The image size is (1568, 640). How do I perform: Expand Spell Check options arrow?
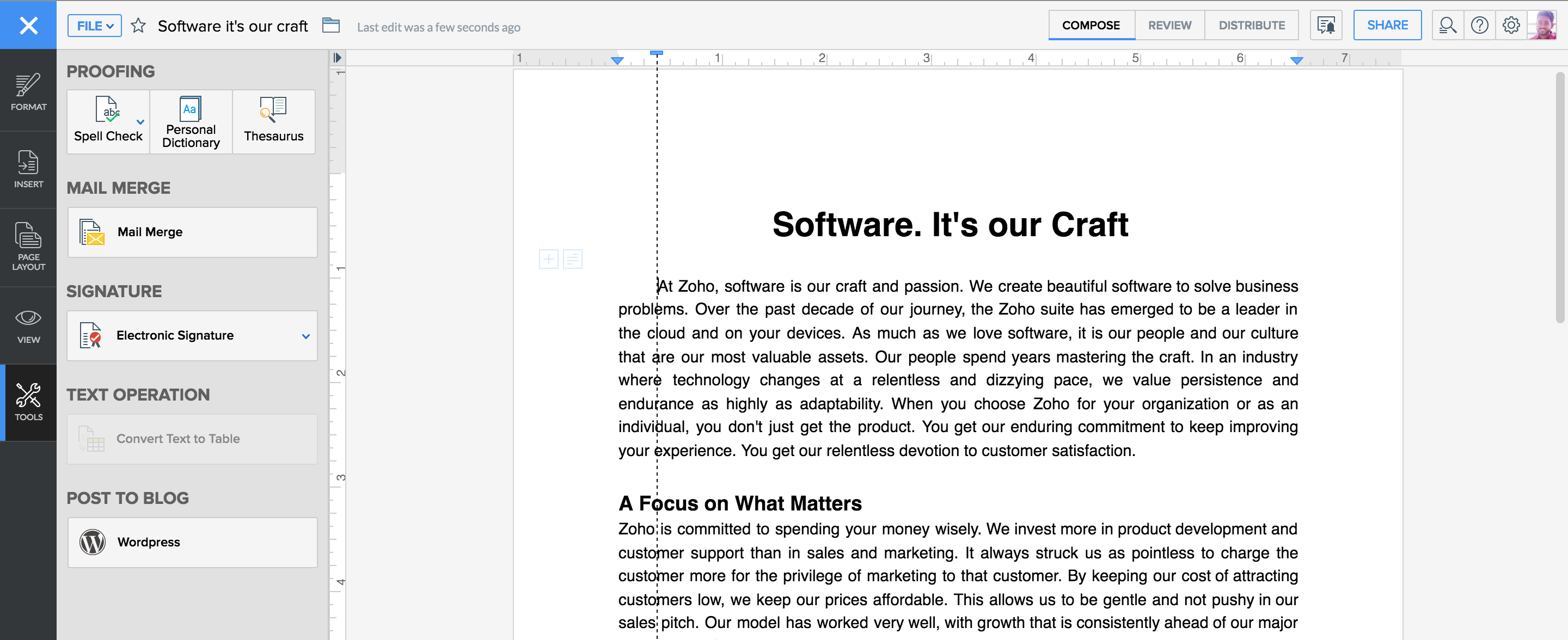[140, 122]
